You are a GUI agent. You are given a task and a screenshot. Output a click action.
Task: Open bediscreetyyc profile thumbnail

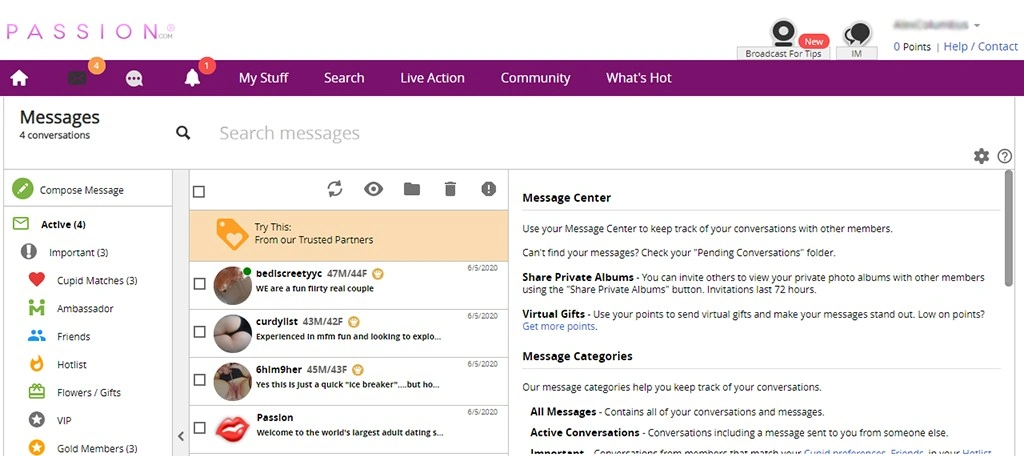(232, 285)
